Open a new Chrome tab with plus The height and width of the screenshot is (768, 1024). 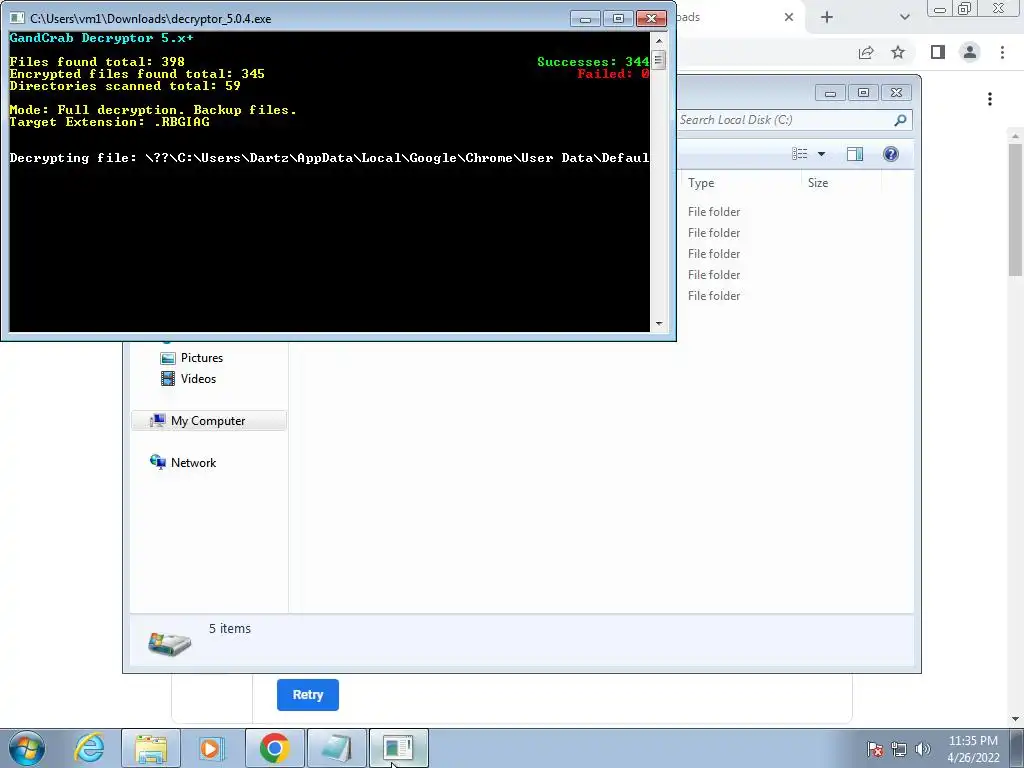pos(827,17)
